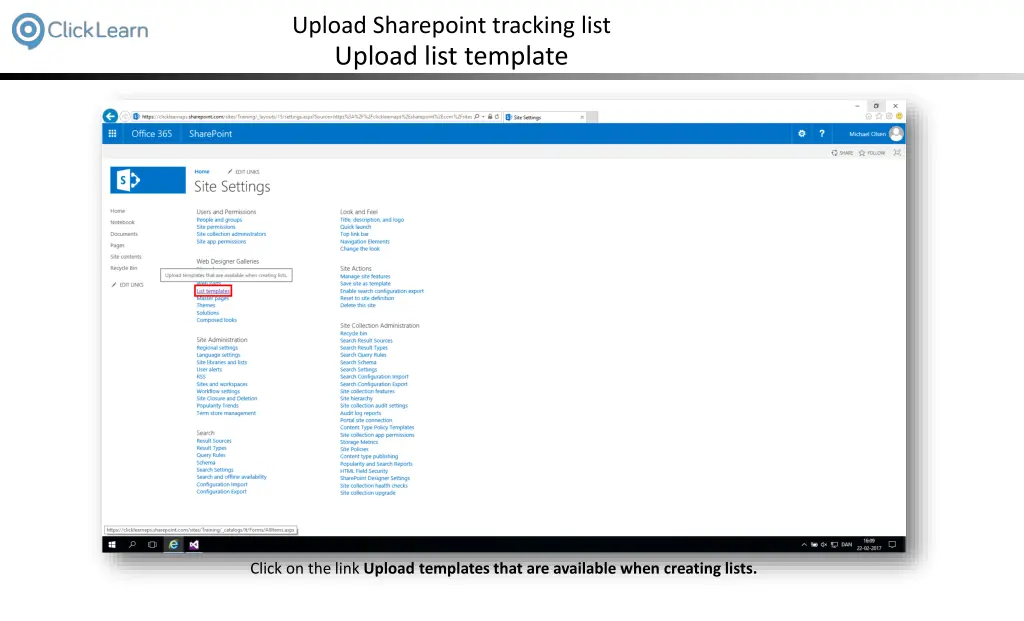Open Documents in the left navigation
Viewport: 1024px width, 621px height.
pyautogui.click(x=124, y=234)
